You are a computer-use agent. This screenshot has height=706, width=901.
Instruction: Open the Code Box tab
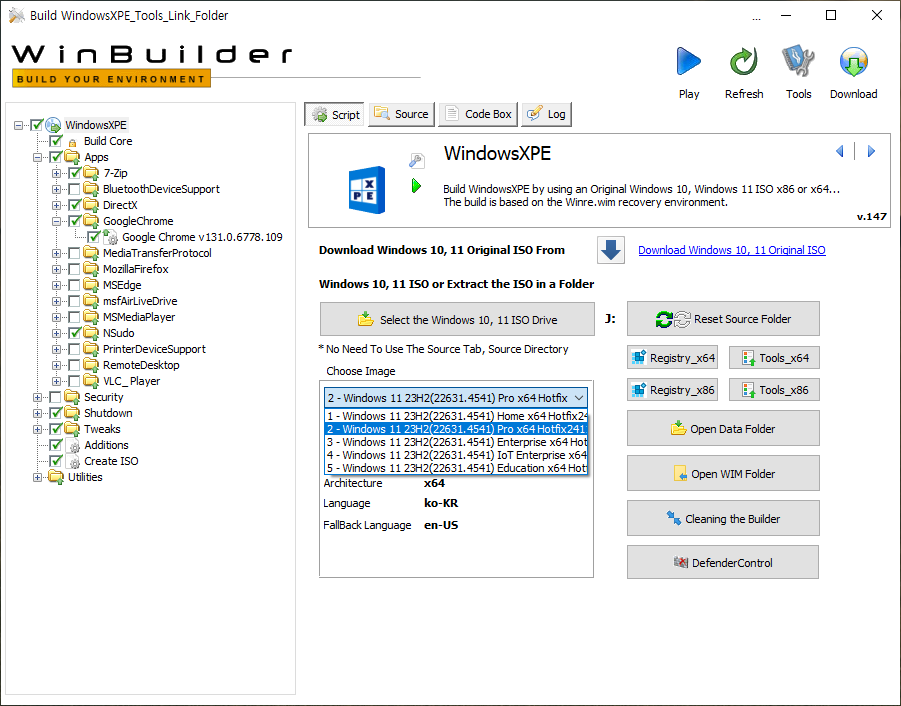pos(479,114)
